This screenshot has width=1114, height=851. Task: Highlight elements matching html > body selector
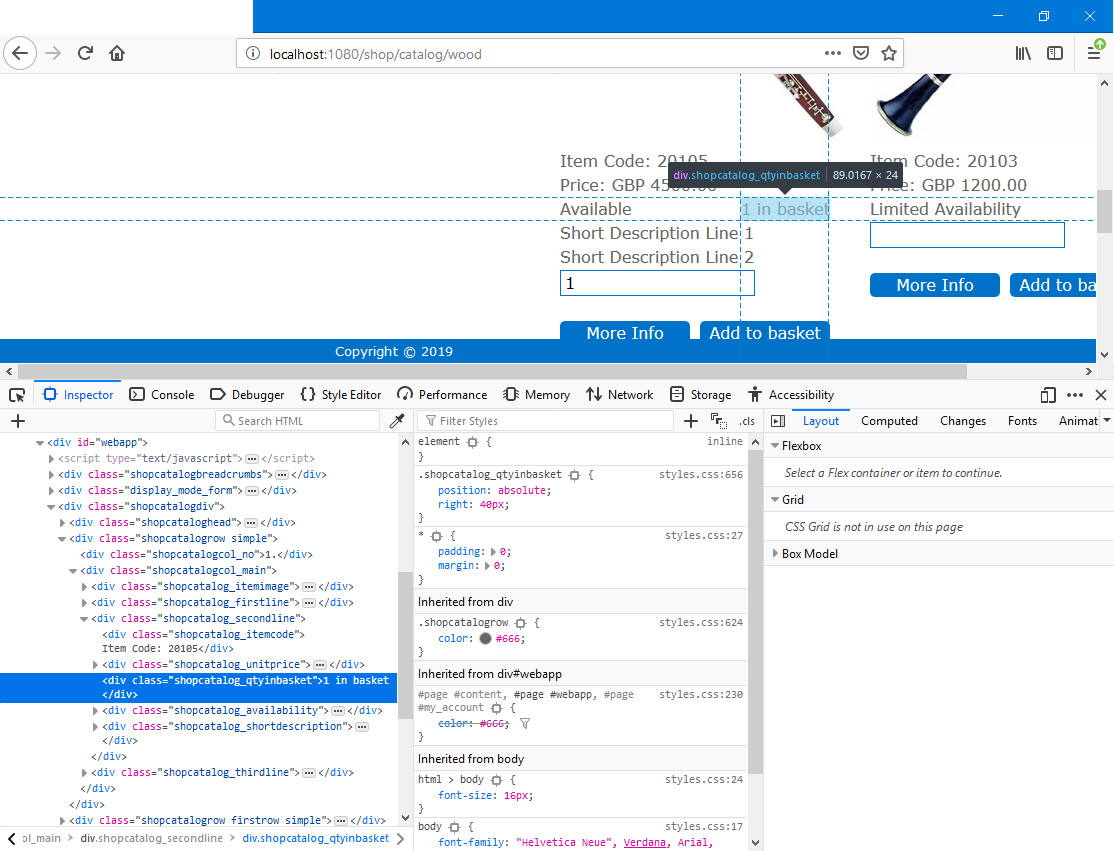tap(497, 780)
